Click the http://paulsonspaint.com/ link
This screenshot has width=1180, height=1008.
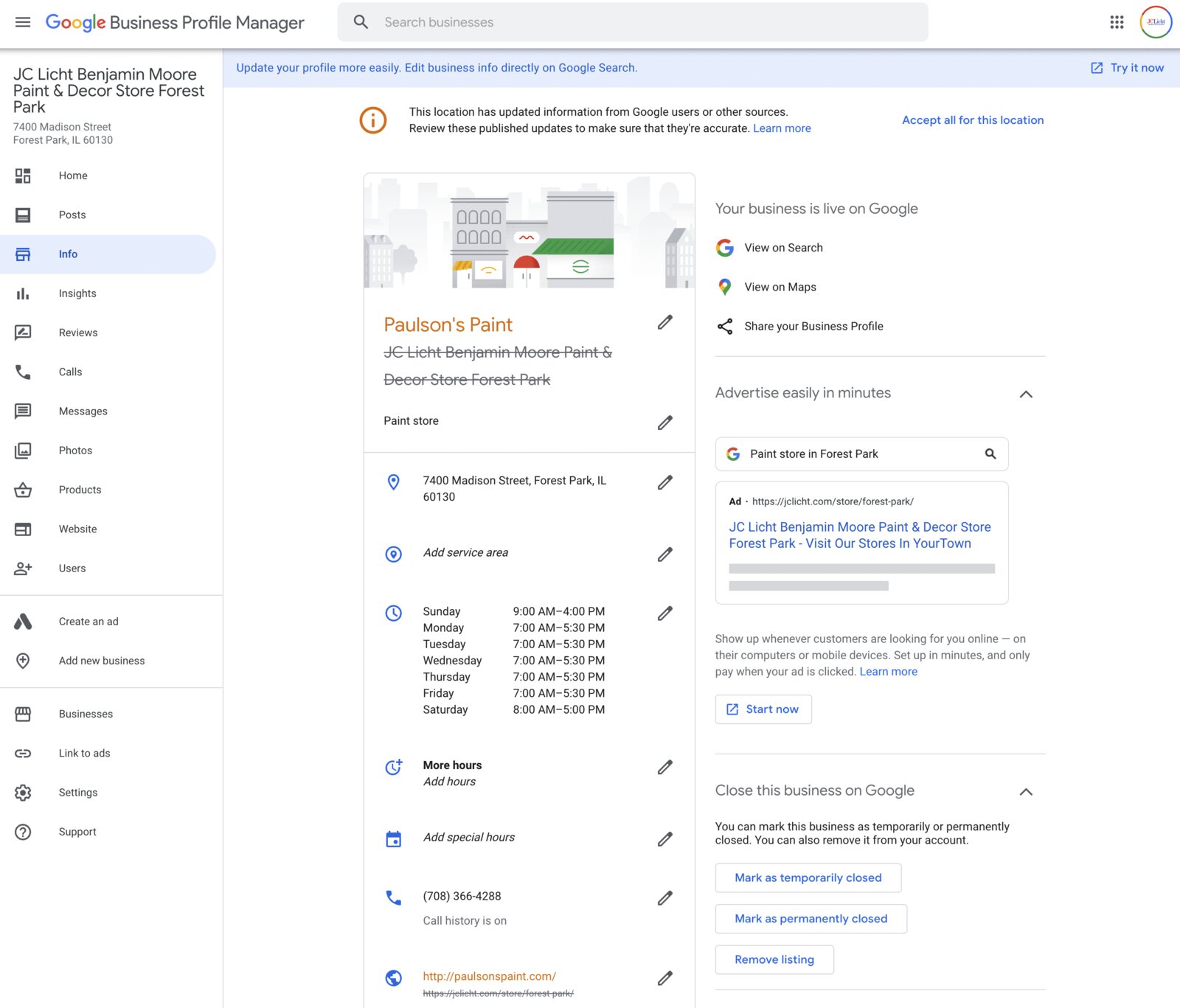[490, 976]
